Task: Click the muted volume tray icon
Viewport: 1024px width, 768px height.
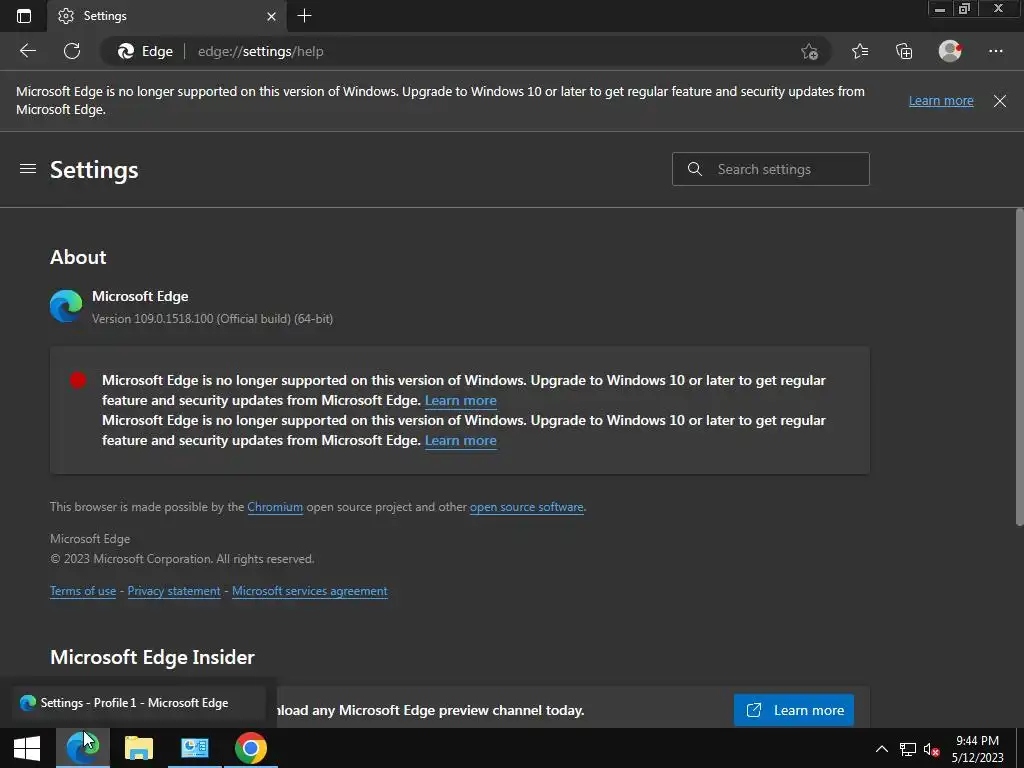Action: pyautogui.click(x=931, y=750)
